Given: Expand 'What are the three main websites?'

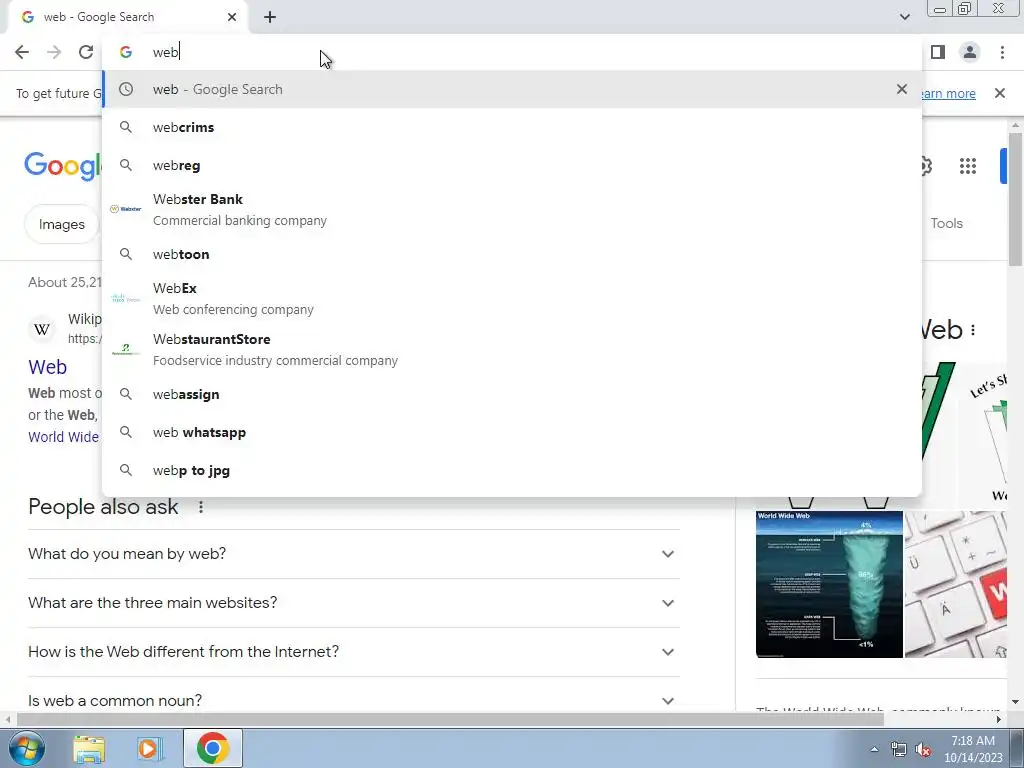Looking at the screenshot, I should tap(353, 603).
